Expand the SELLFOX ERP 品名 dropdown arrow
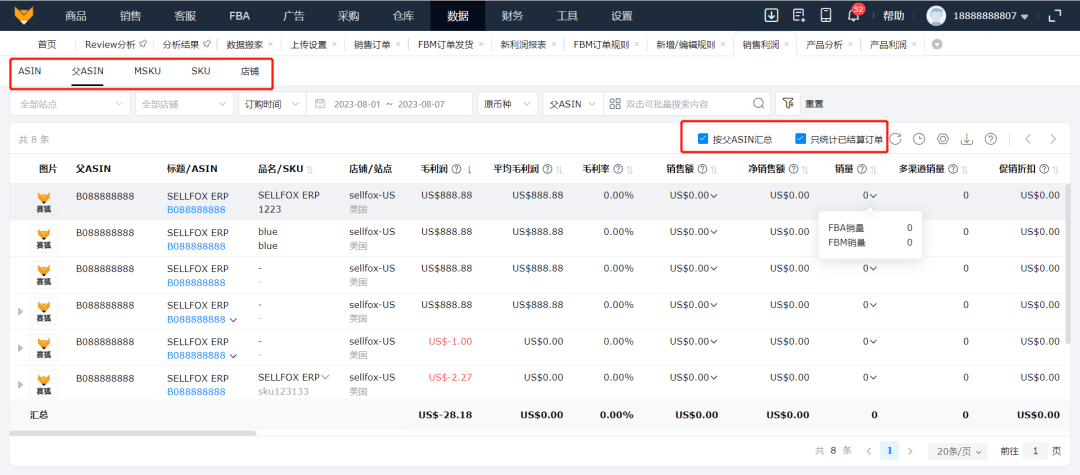Image resolution: width=1080 pixels, height=475 pixels. [325, 377]
